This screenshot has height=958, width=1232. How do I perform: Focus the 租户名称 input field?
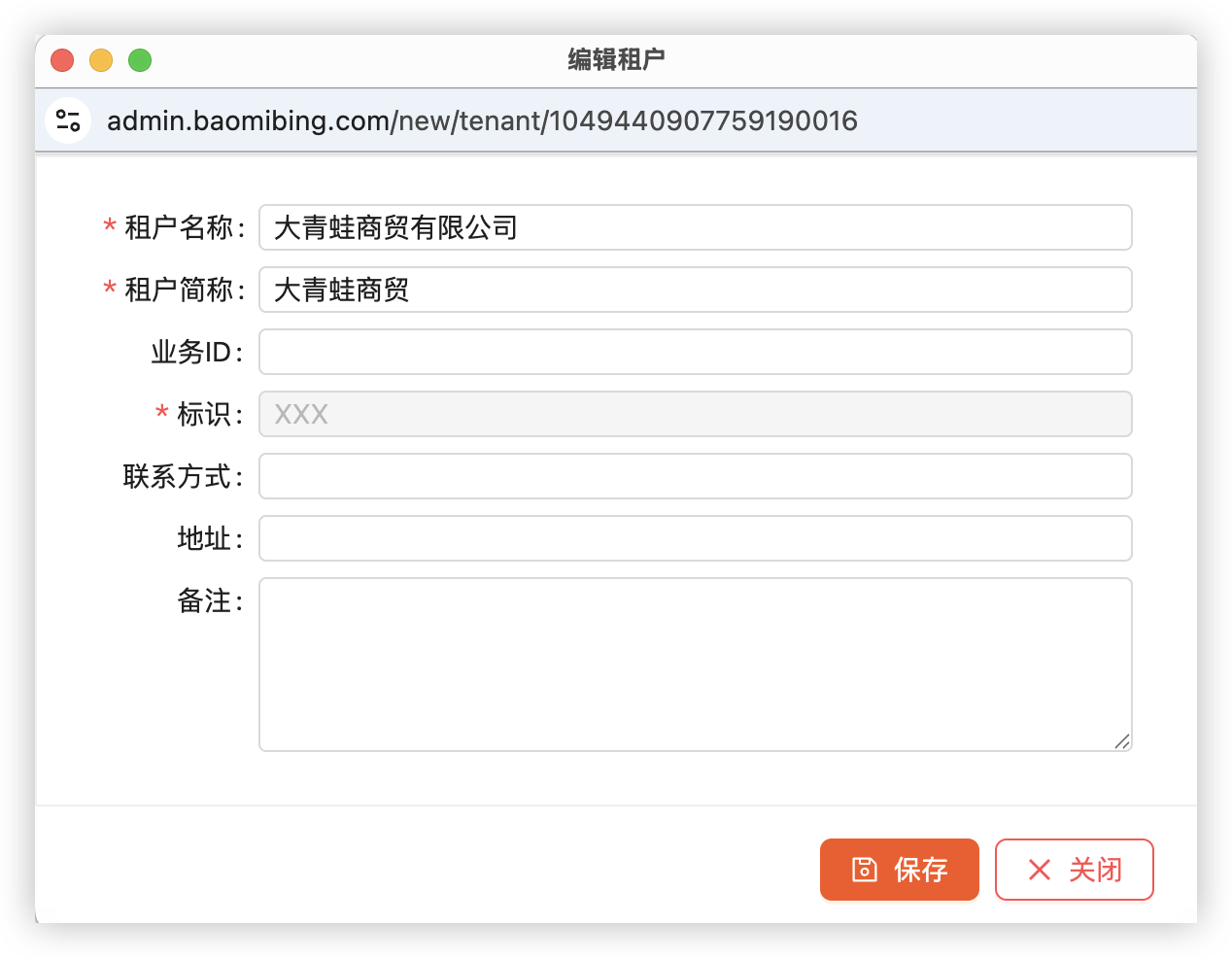[x=696, y=227]
